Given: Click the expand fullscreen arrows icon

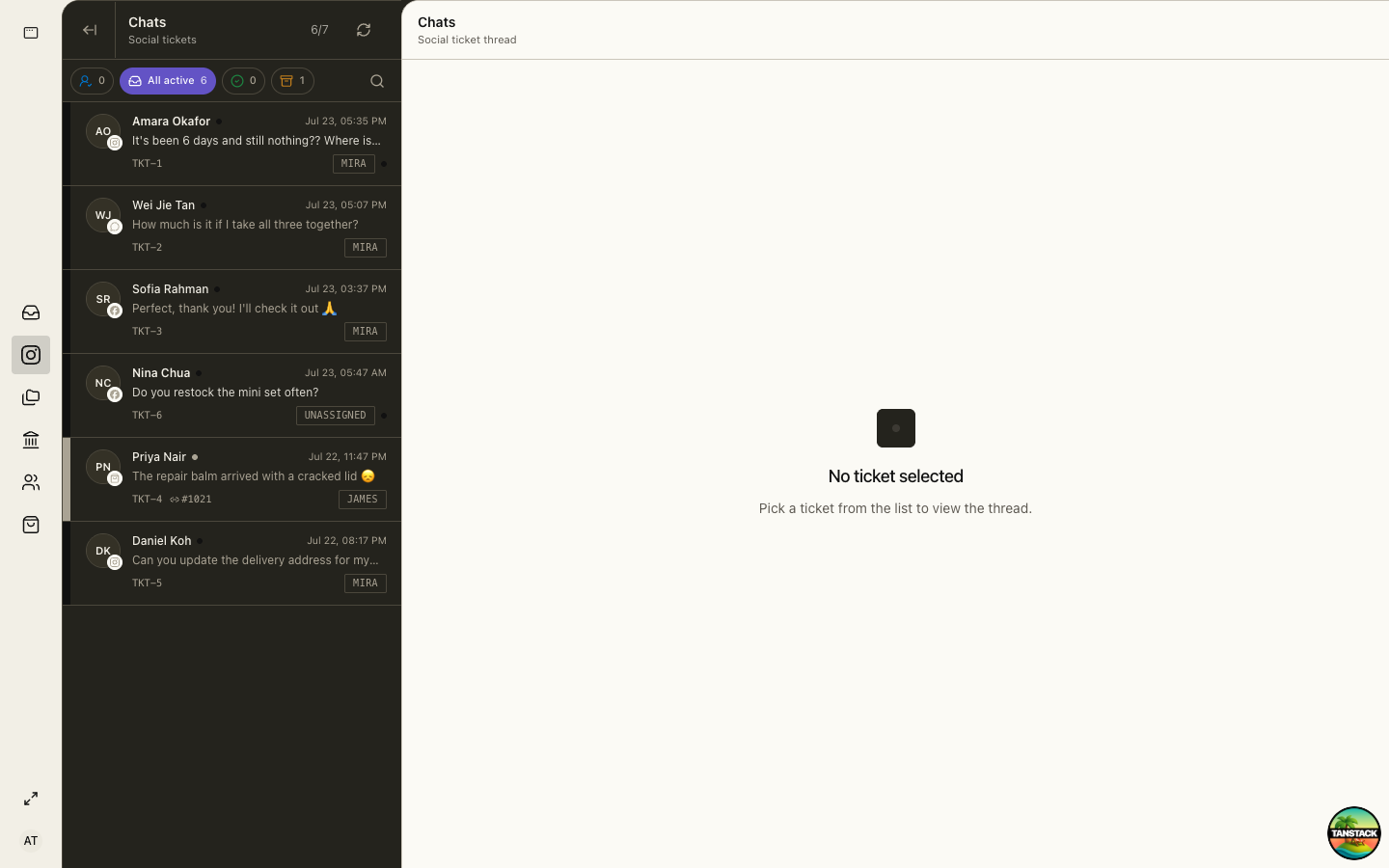Looking at the screenshot, I should [x=31, y=799].
